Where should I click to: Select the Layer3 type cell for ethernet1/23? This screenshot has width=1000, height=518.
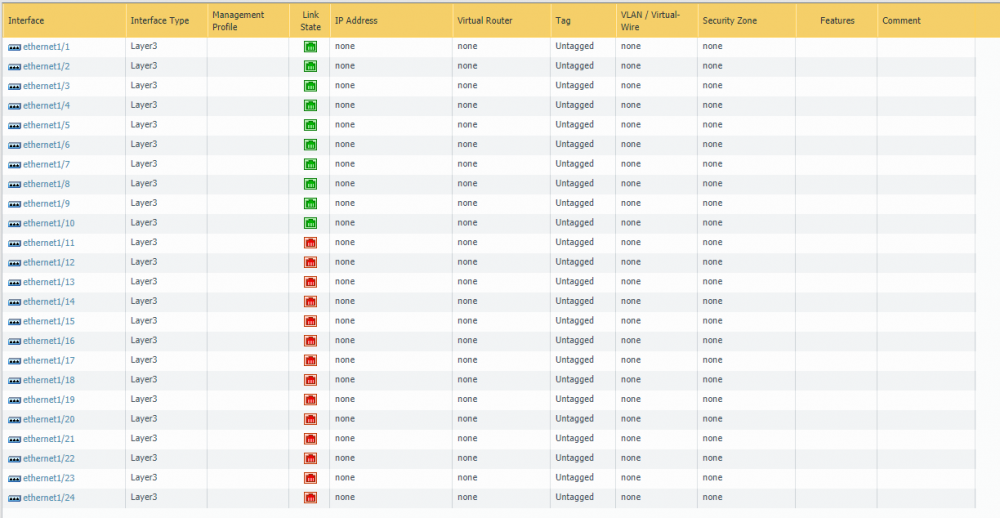point(144,478)
